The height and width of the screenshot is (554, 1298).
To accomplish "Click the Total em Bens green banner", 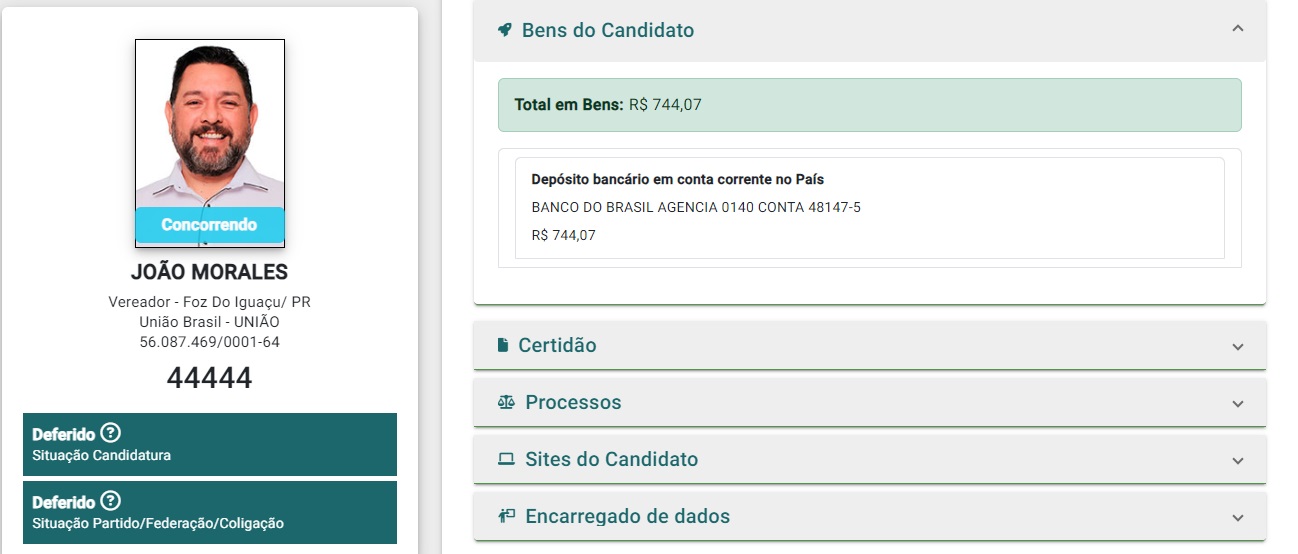I will tap(870, 105).
